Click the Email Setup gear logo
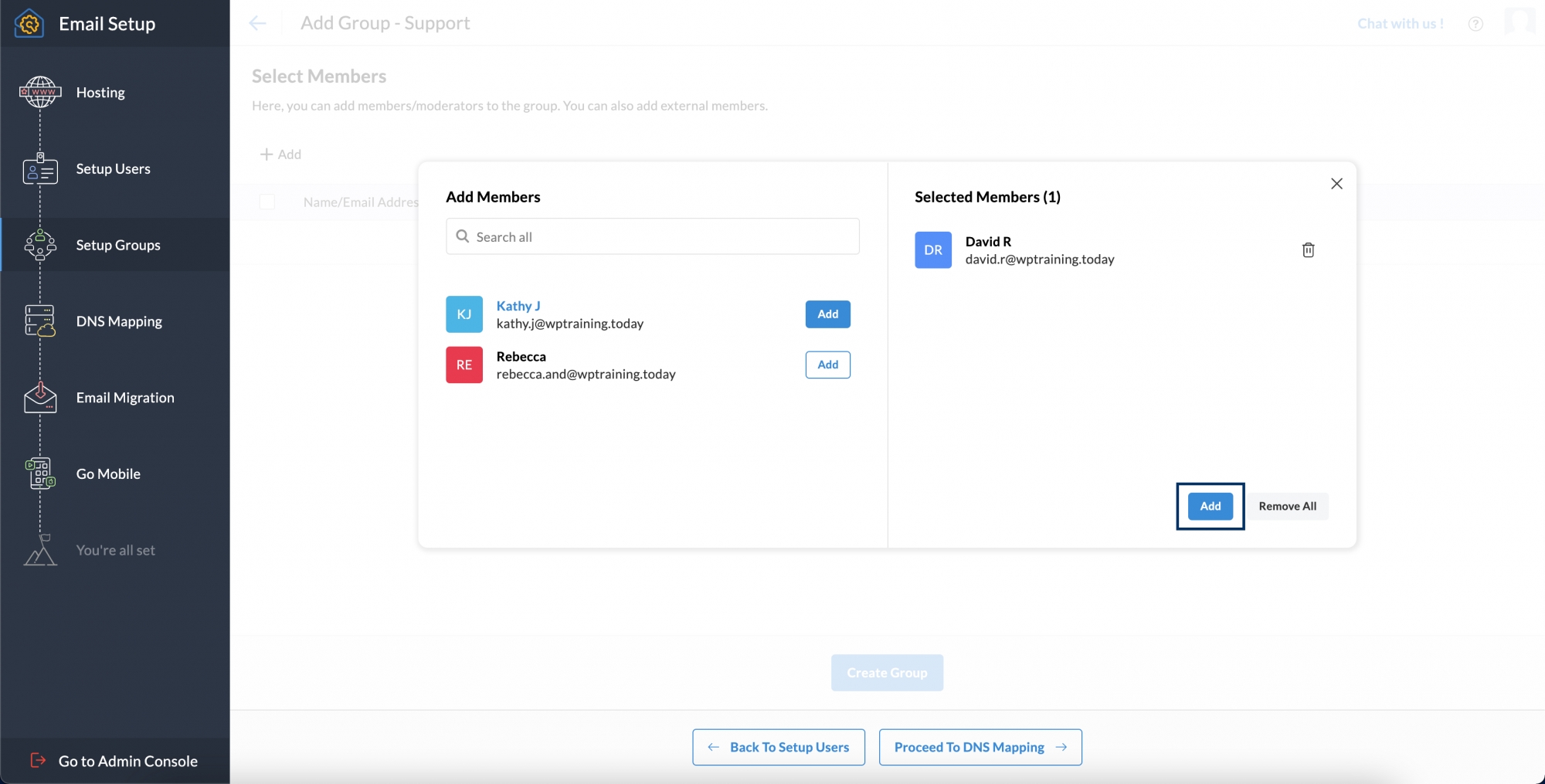The height and width of the screenshot is (784, 1545). (29, 23)
